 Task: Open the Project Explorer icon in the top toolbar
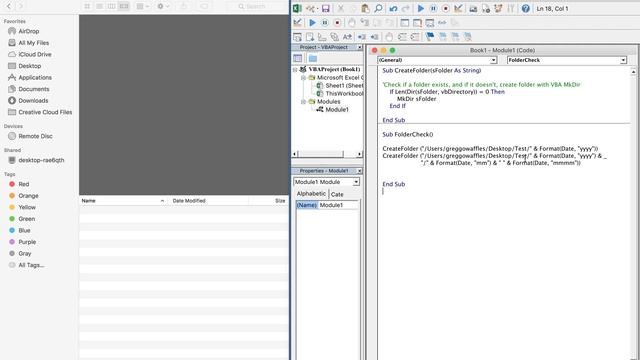click(473, 8)
